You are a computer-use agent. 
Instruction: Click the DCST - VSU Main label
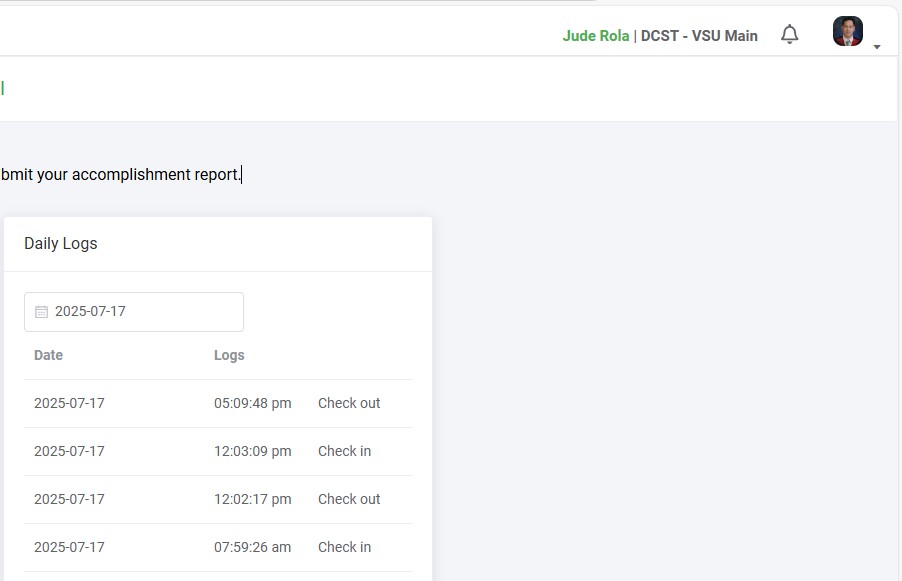pyautogui.click(x=699, y=36)
